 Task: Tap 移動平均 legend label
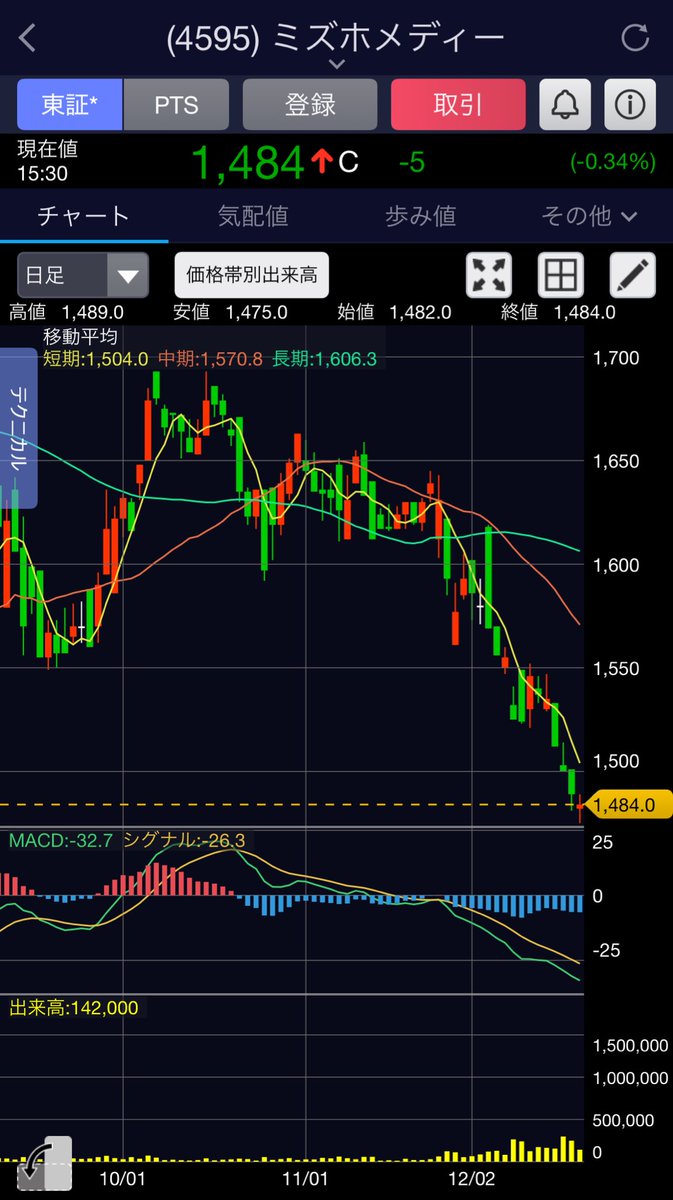[80, 337]
